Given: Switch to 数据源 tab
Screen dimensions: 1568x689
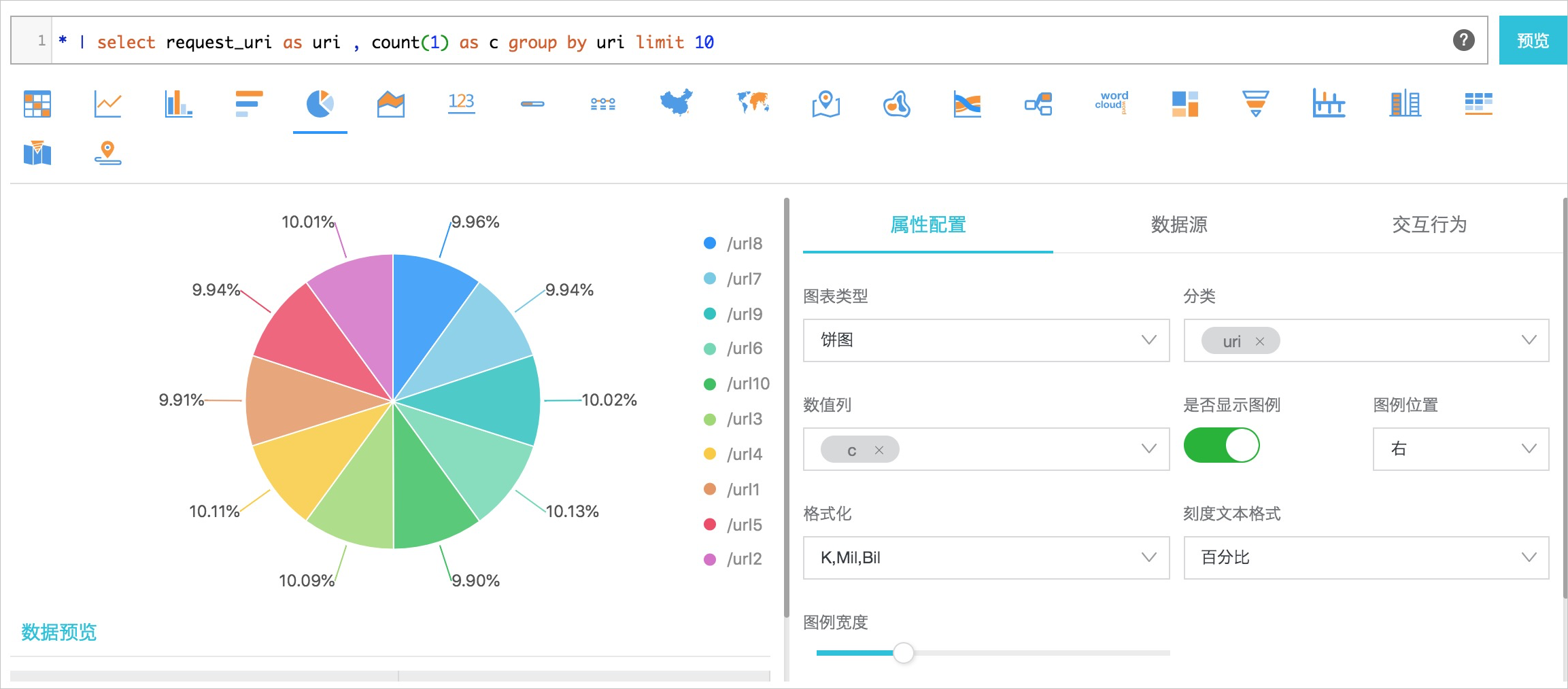Looking at the screenshot, I should [x=1179, y=224].
